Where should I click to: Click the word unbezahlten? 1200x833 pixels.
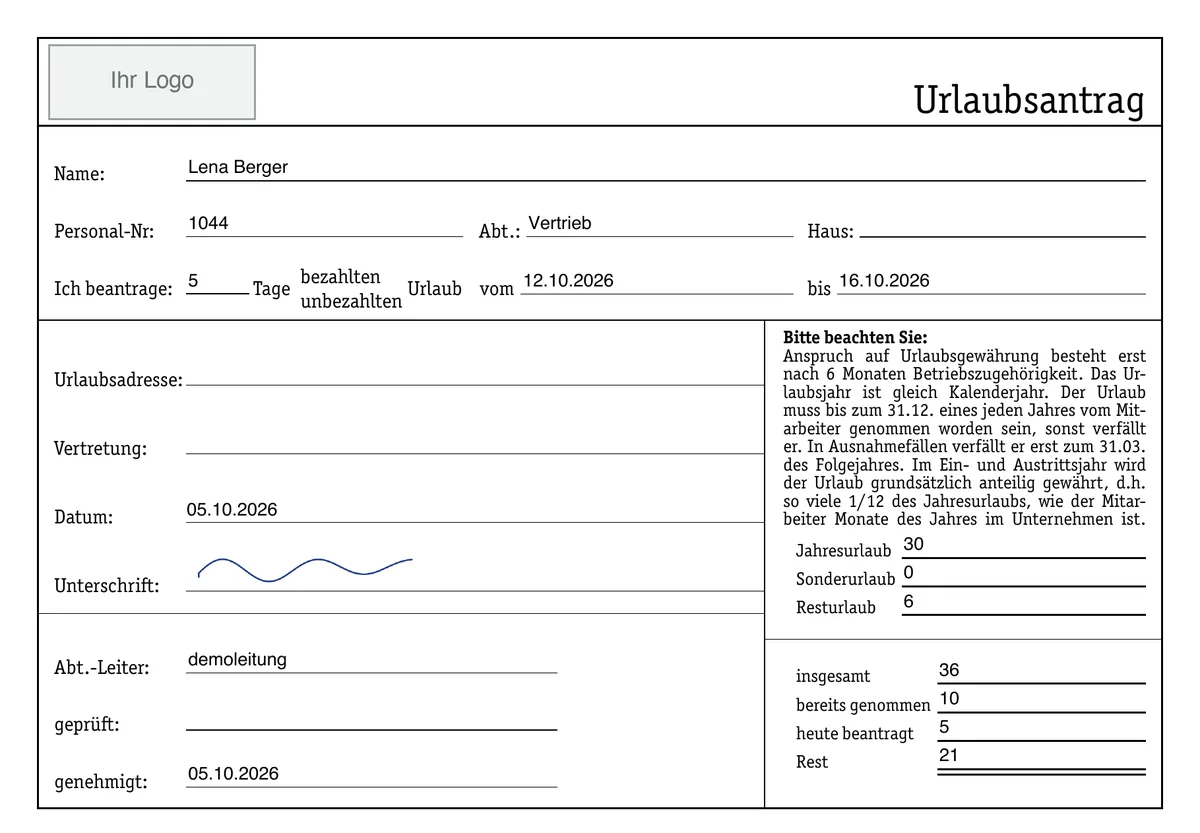tap(351, 301)
